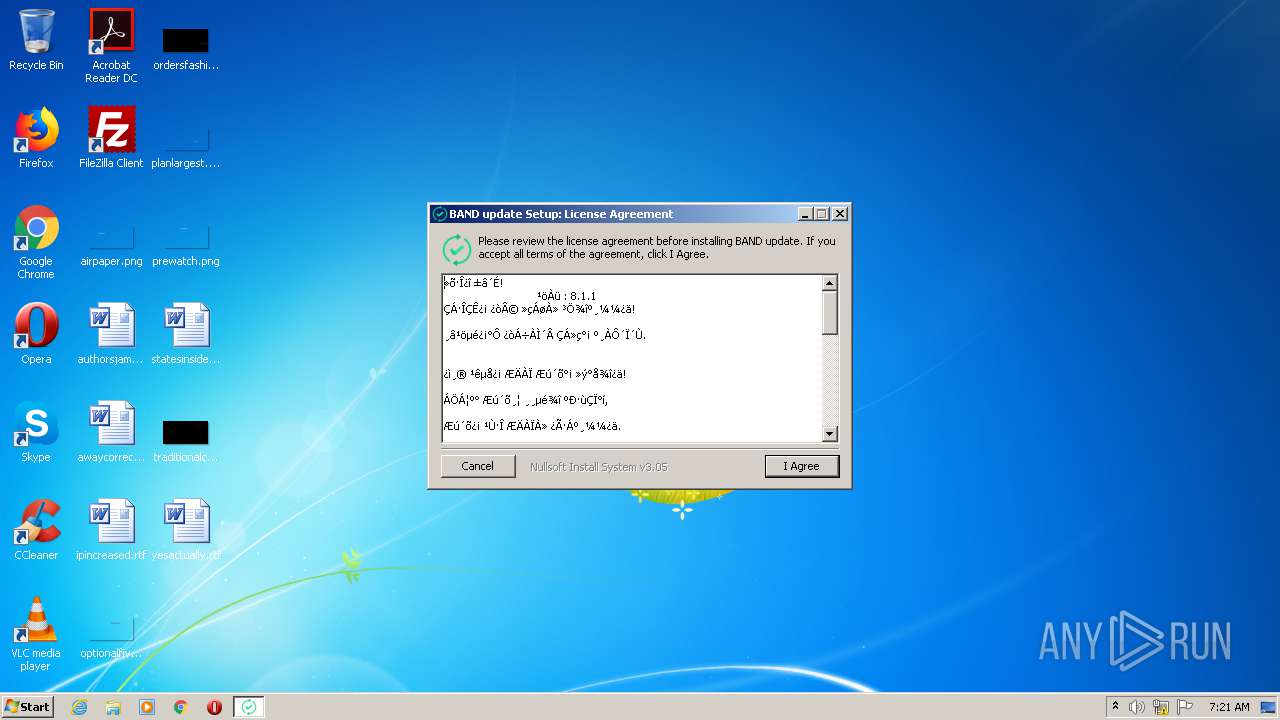Open network status tray icon
The width and height of the screenshot is (1280, 720).
1161,707
